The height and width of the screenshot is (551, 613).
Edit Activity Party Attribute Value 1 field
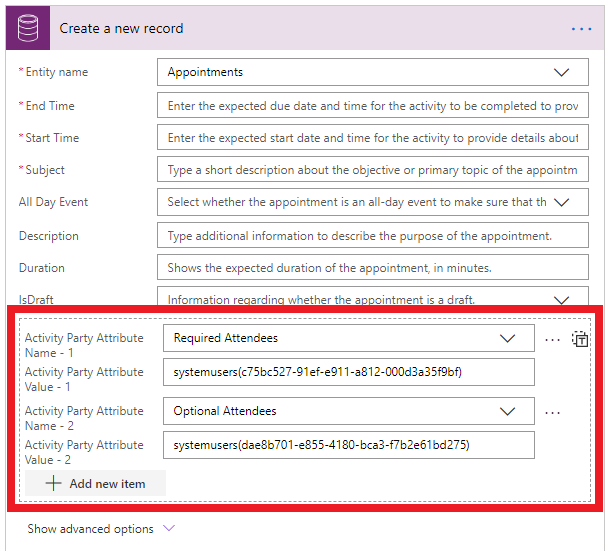[x=348, y=372]
